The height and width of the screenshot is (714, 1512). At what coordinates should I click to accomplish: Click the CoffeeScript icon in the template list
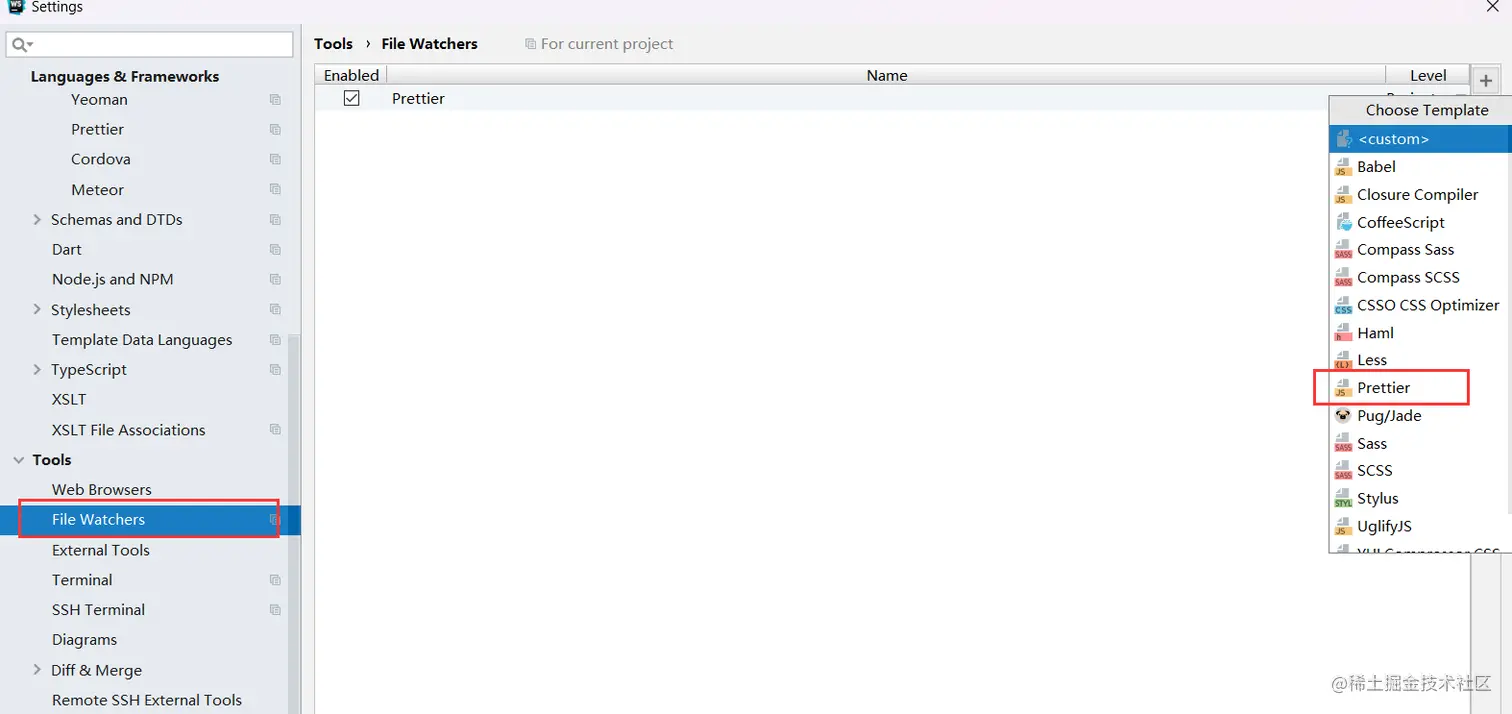click(x=1344, y=222)
